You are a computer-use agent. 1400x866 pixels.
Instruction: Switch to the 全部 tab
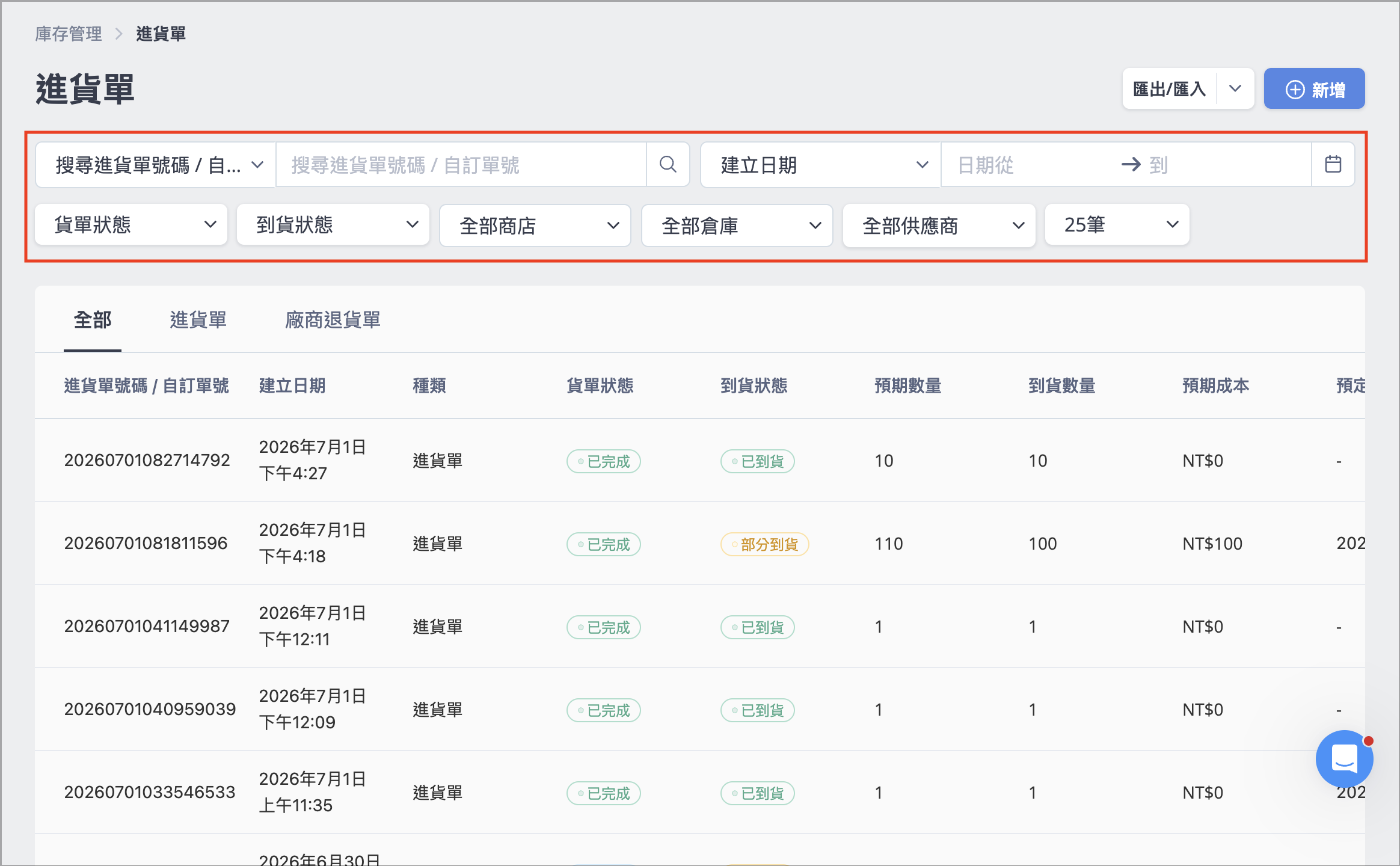click(93, 320)
